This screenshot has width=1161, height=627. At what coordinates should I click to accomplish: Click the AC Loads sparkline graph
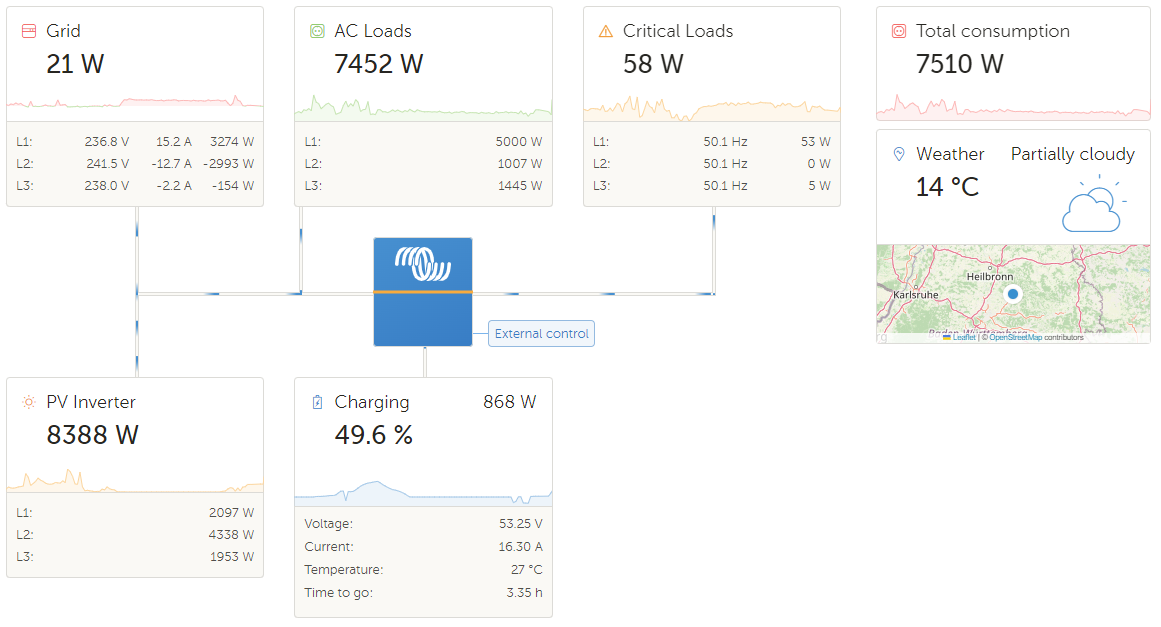(x=423, y=106)
